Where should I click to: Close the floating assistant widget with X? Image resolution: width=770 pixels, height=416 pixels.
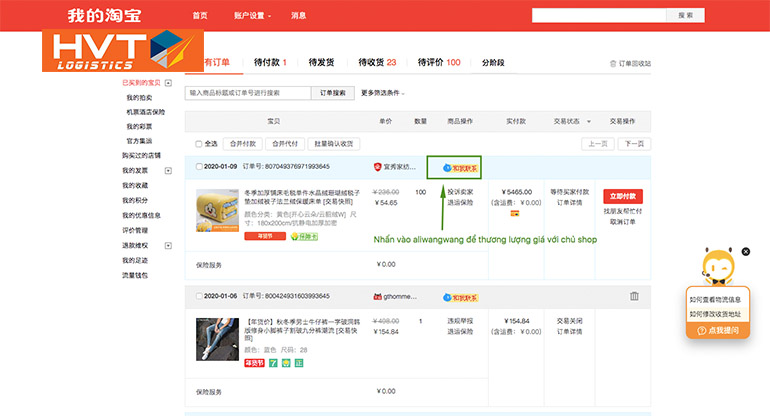click(x=745, y=251)
